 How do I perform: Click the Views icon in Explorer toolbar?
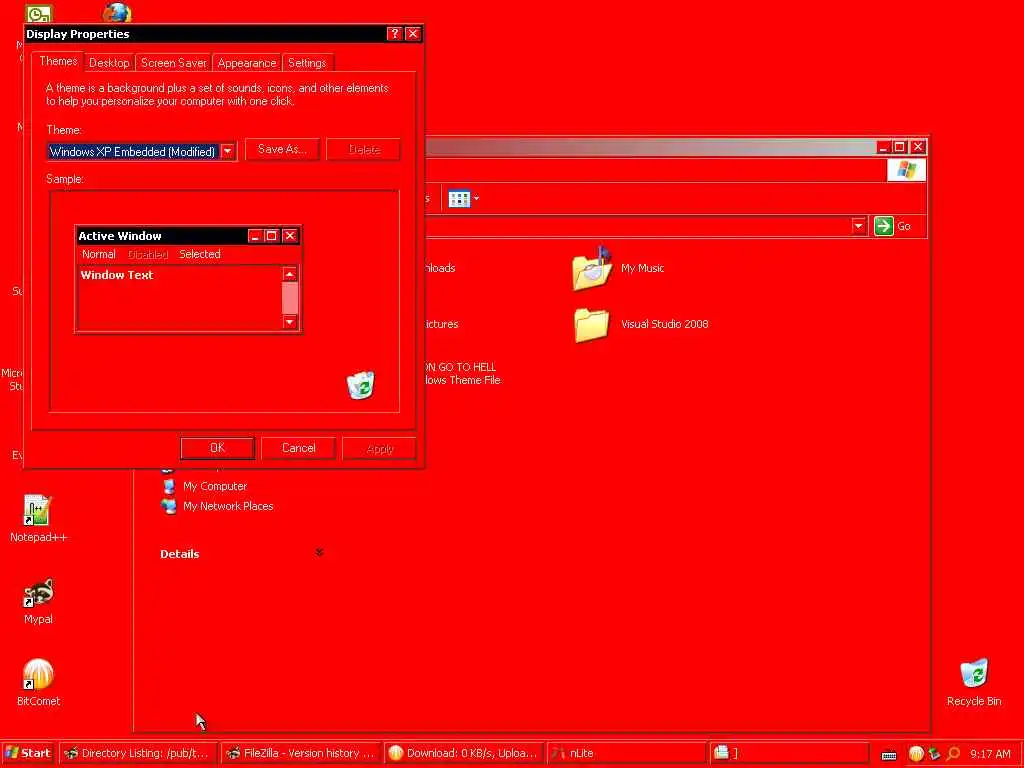coord(459,199)
